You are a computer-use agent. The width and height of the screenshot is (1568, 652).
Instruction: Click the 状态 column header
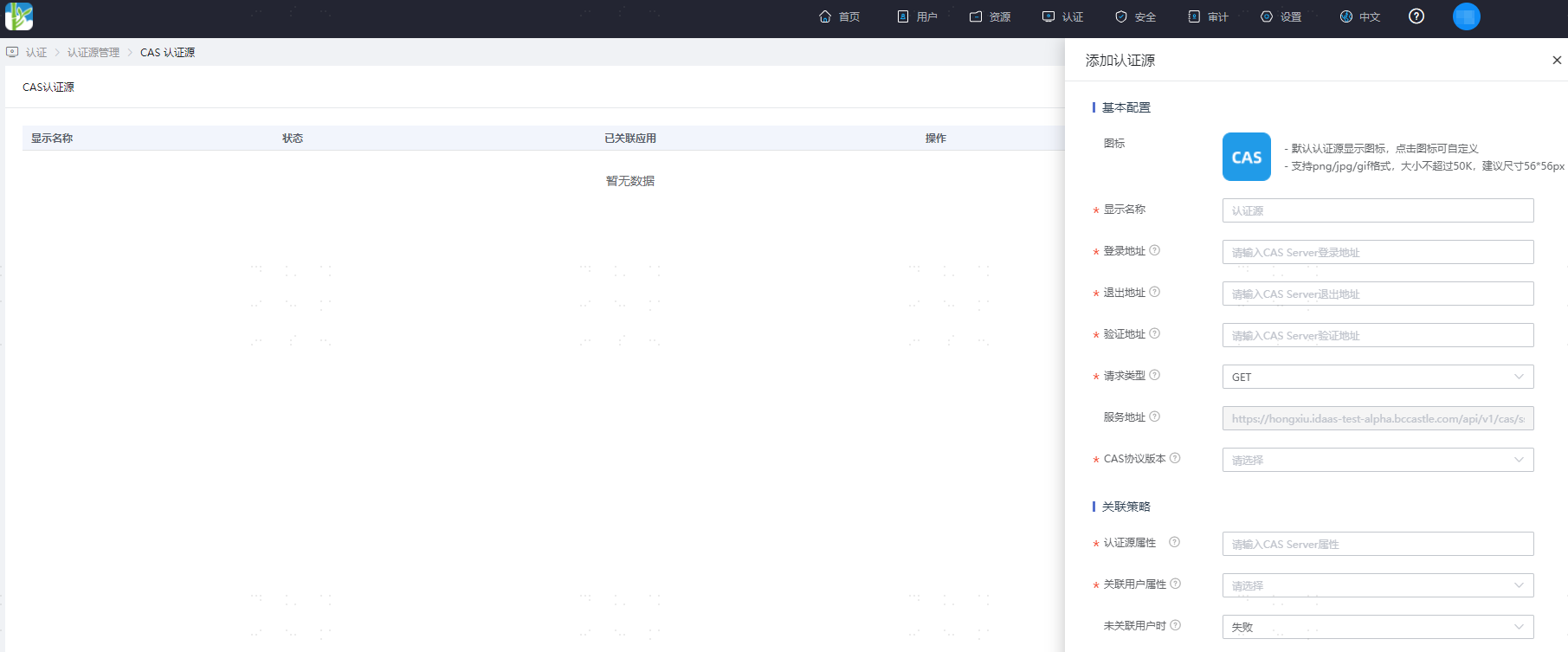pyautogui.click(x=293, y=139)
